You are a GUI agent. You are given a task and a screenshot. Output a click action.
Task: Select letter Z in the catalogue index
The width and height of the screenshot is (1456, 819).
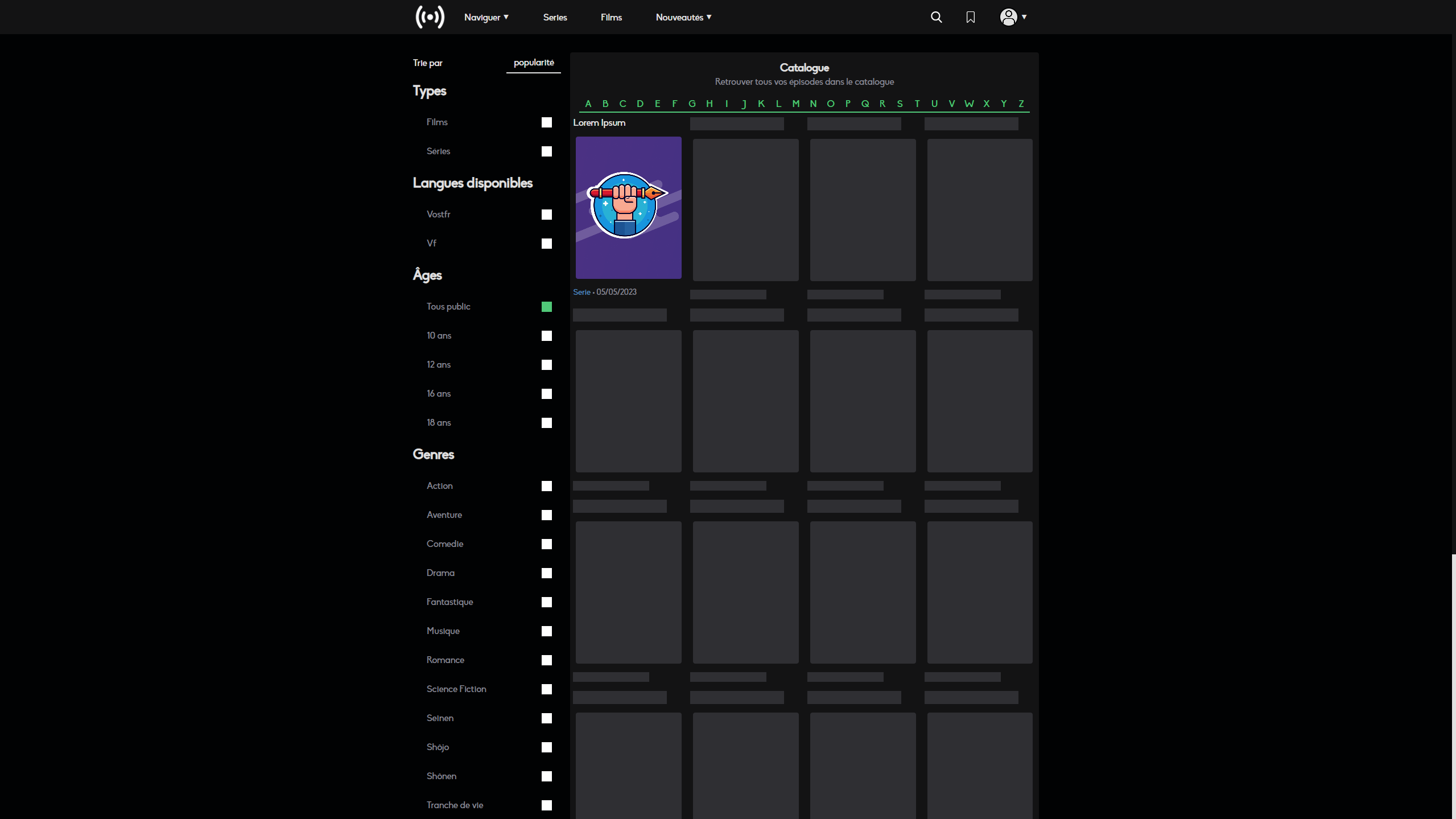pos(1021,104)
